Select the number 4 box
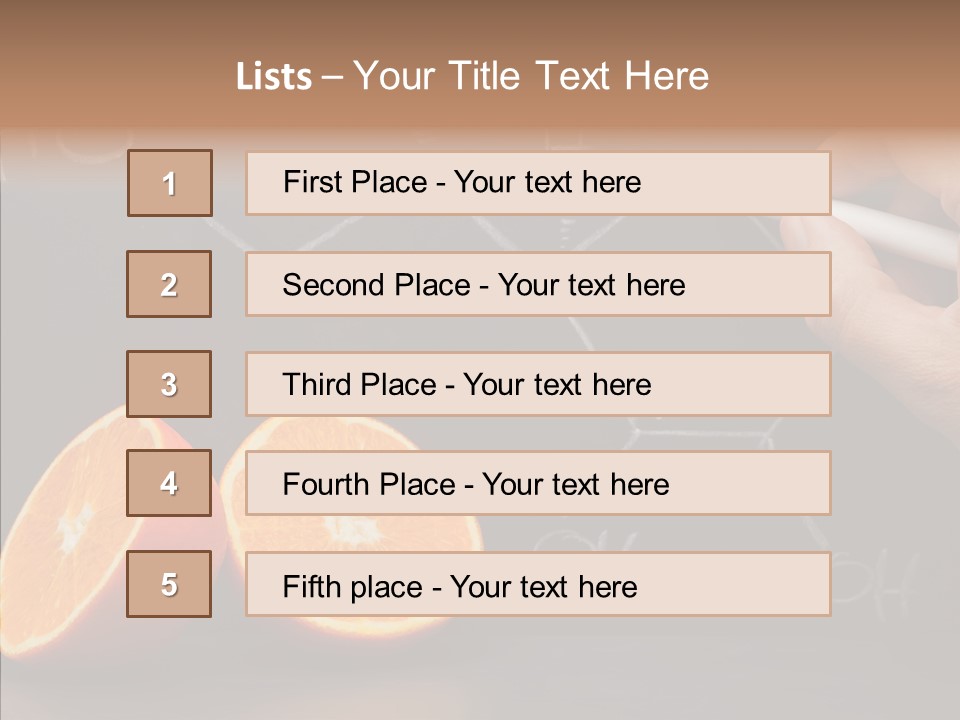The image size is (960, 720). (169, 483)
